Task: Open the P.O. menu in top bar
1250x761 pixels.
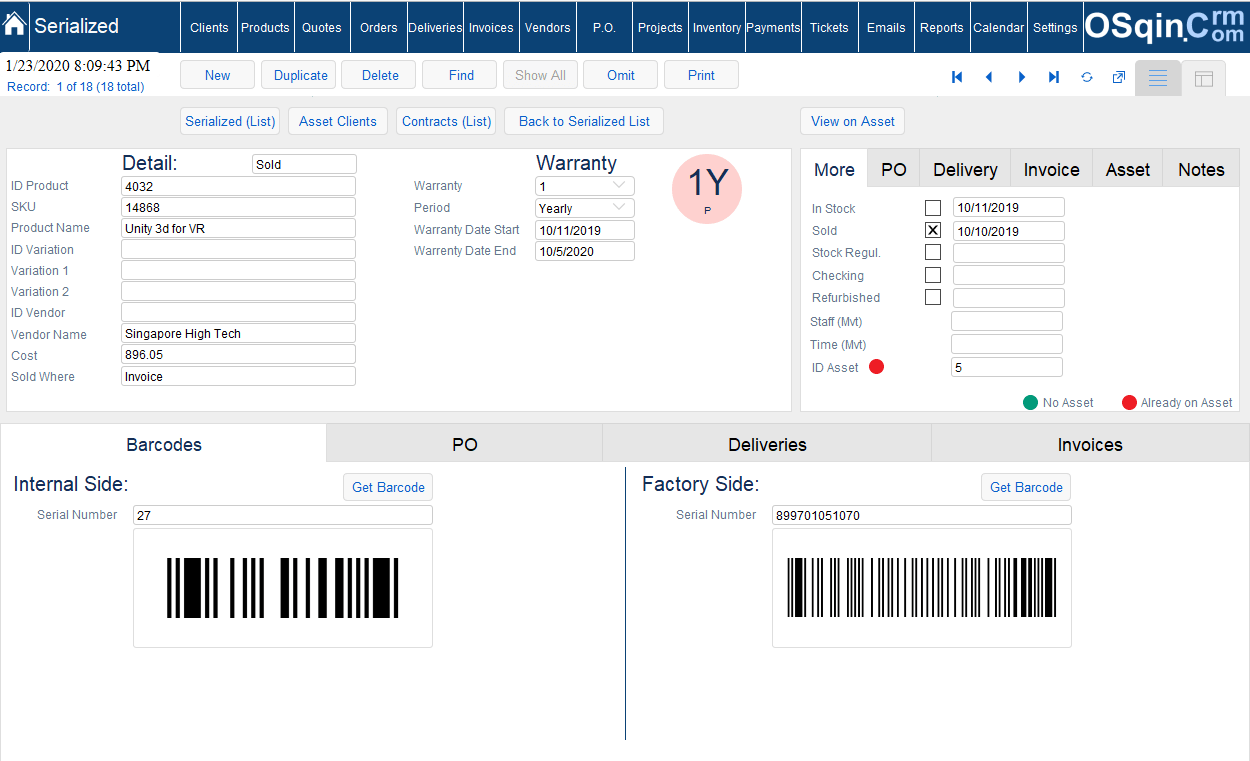Action: [604, 27]
